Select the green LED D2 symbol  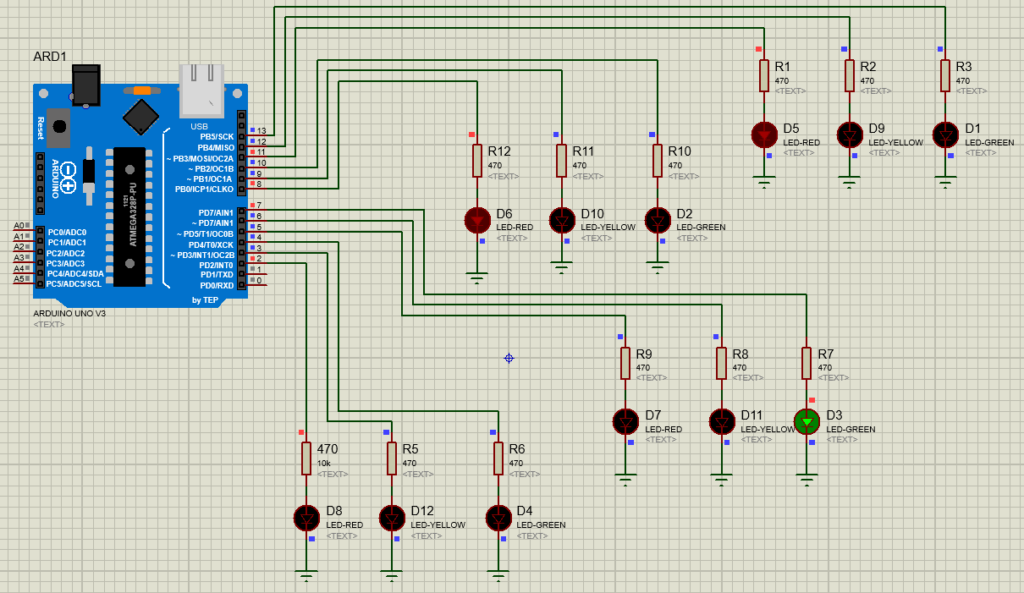658,220
